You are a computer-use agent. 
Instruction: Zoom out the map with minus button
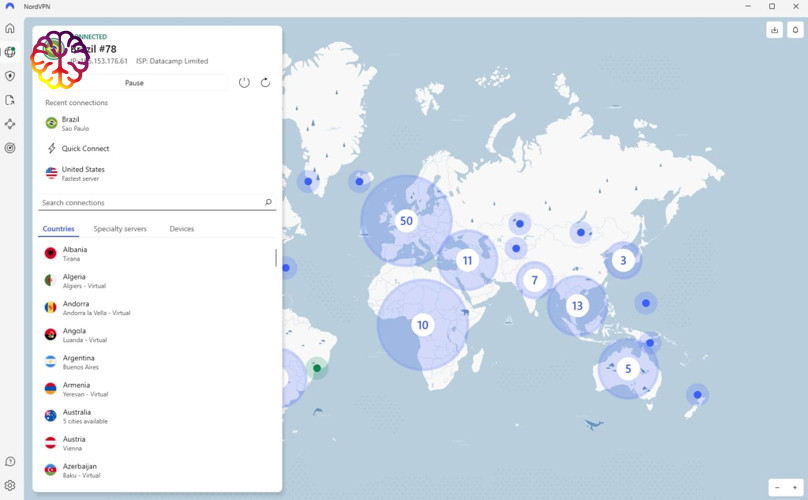coord(777,488)
